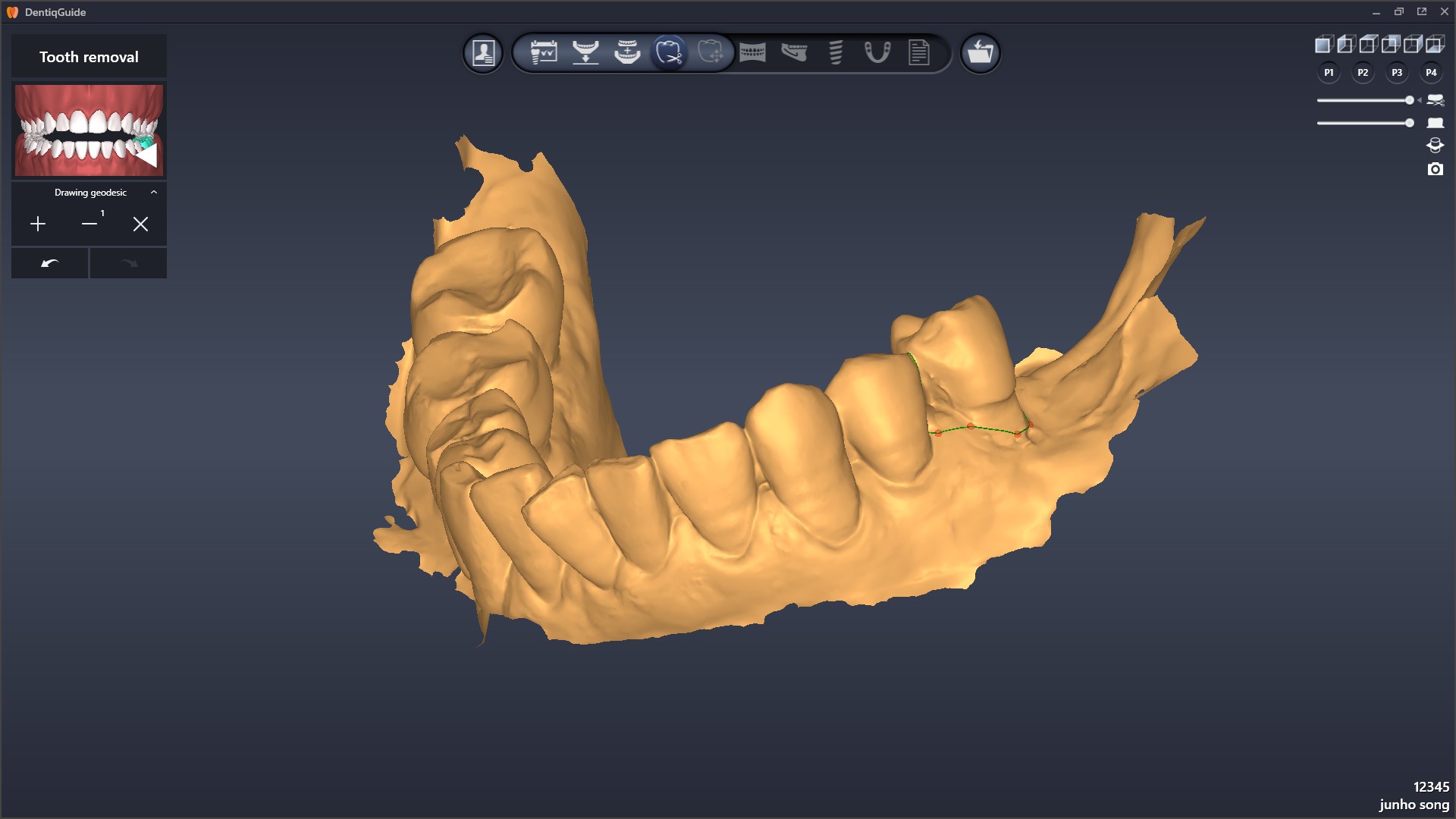The height and width of the screenshot is (819, 1456).
Task: Open the report document step
Action: click(919, 52)
